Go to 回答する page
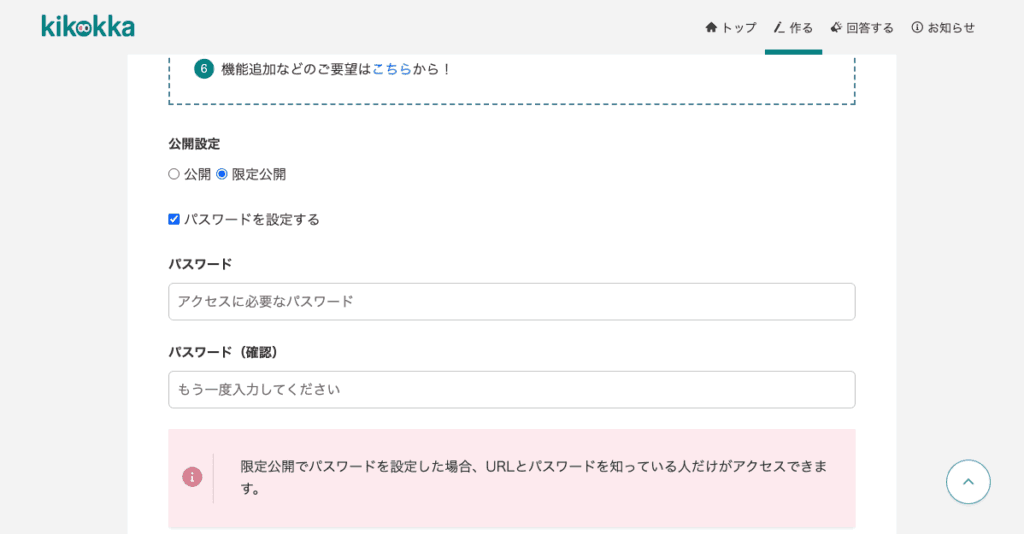The image size is (1024, 534). [x=861, y=27]
